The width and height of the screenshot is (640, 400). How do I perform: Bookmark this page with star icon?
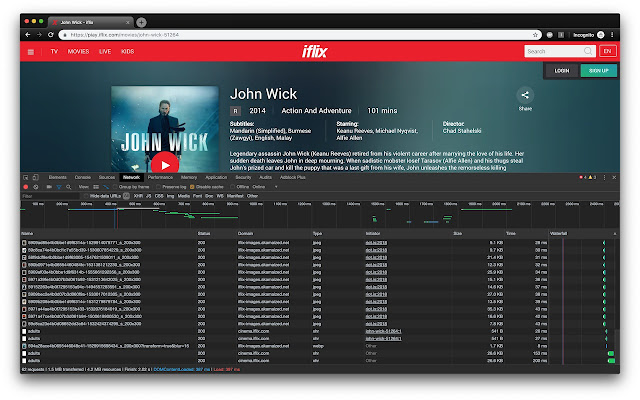535,35
